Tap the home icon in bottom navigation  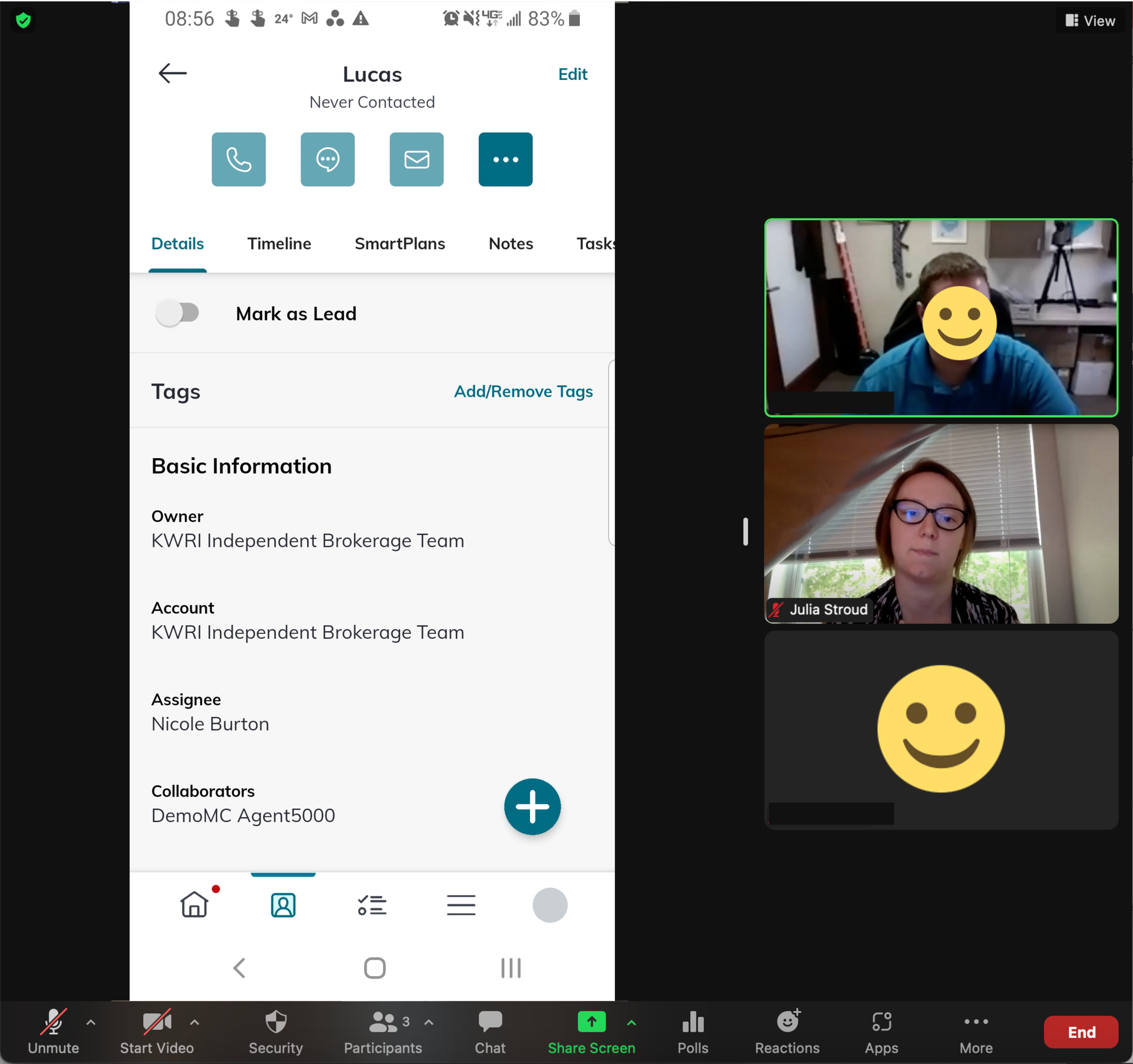(194, 904)
